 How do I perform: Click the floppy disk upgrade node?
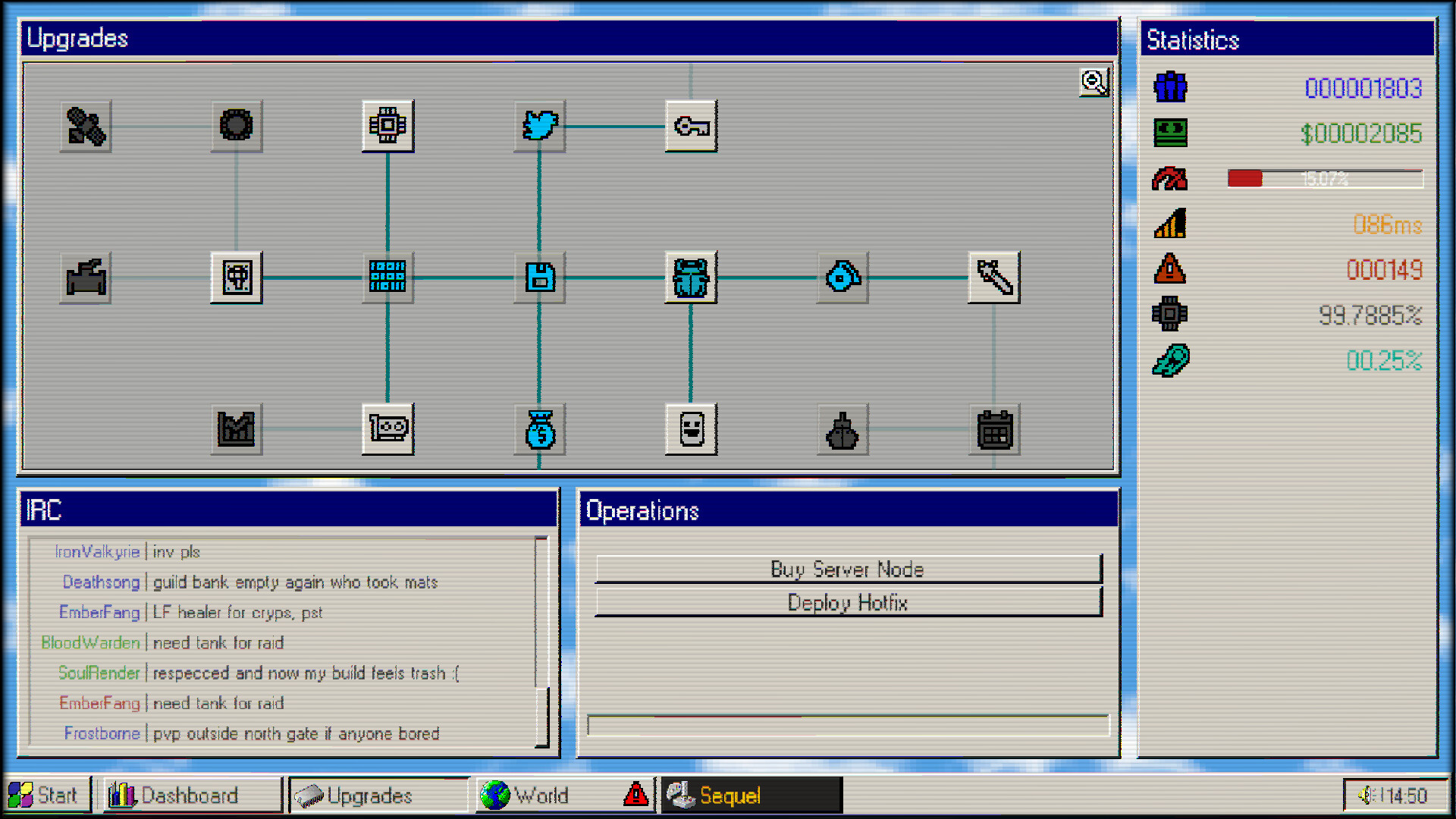[539, 278]
